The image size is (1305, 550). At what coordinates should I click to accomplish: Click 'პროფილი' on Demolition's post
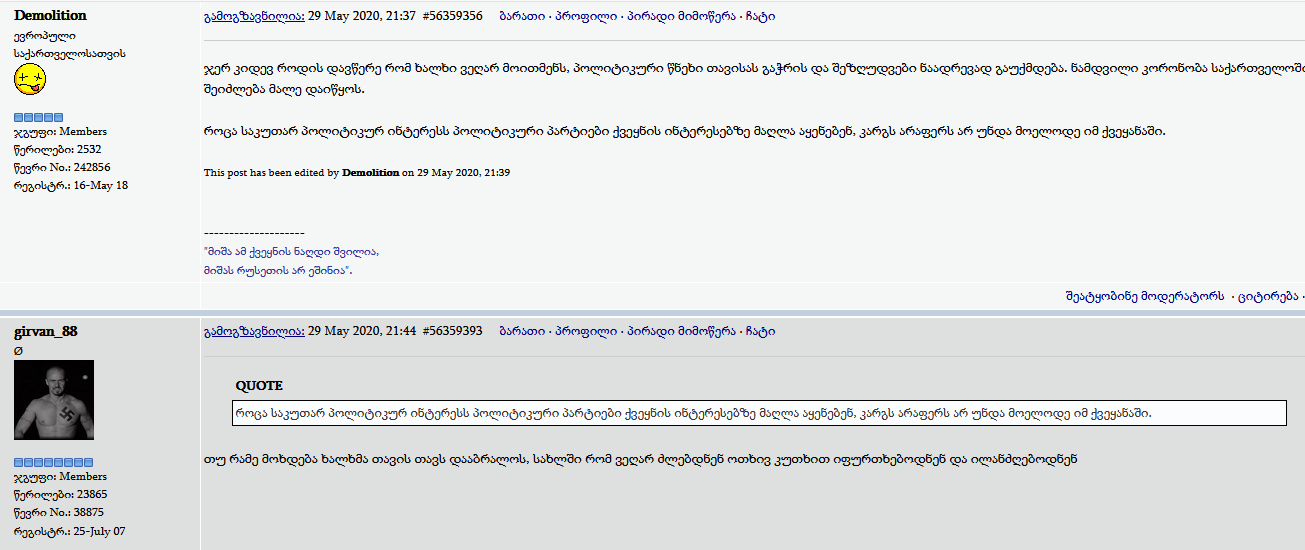(586, 16)
